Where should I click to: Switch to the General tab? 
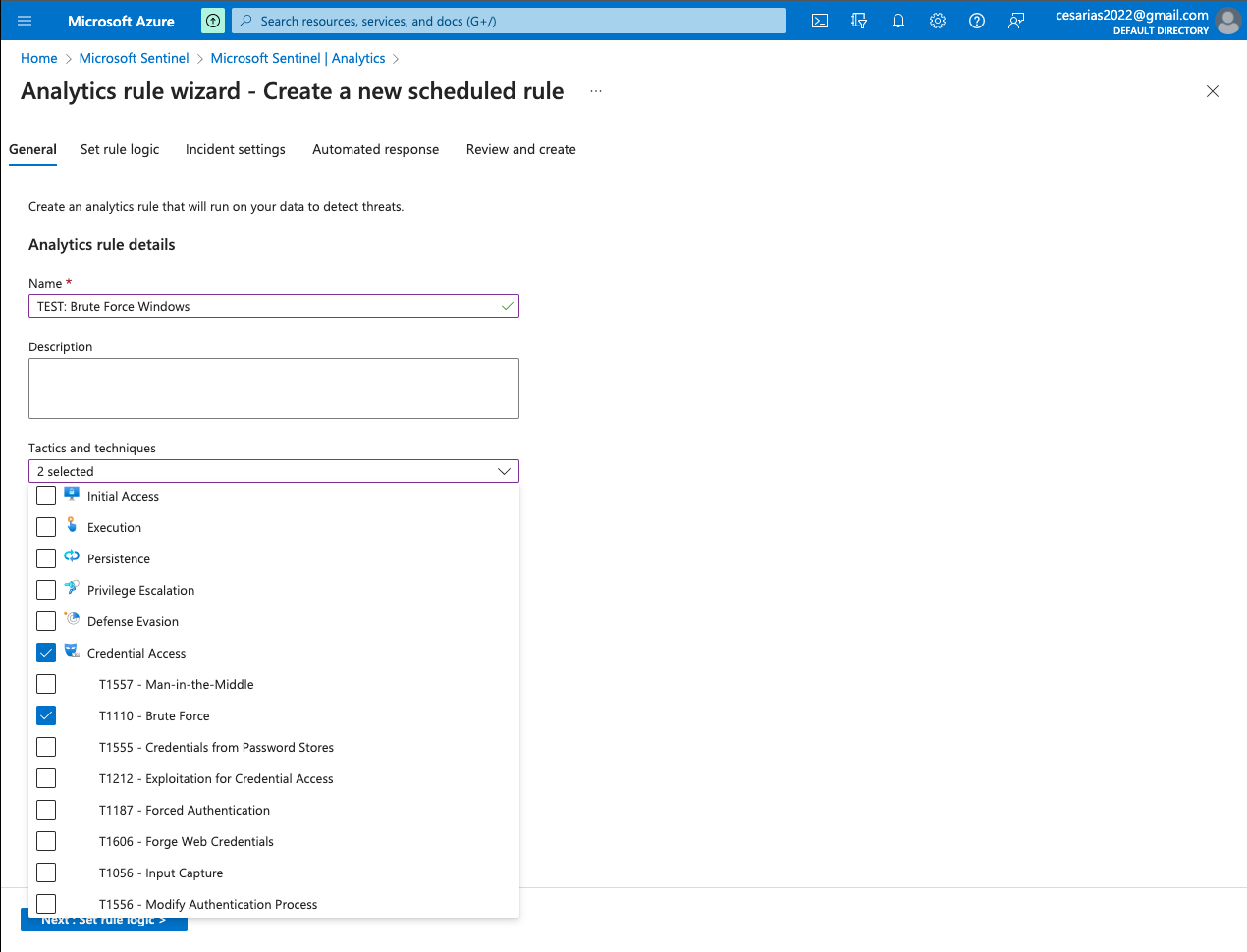tap(32, 149)
